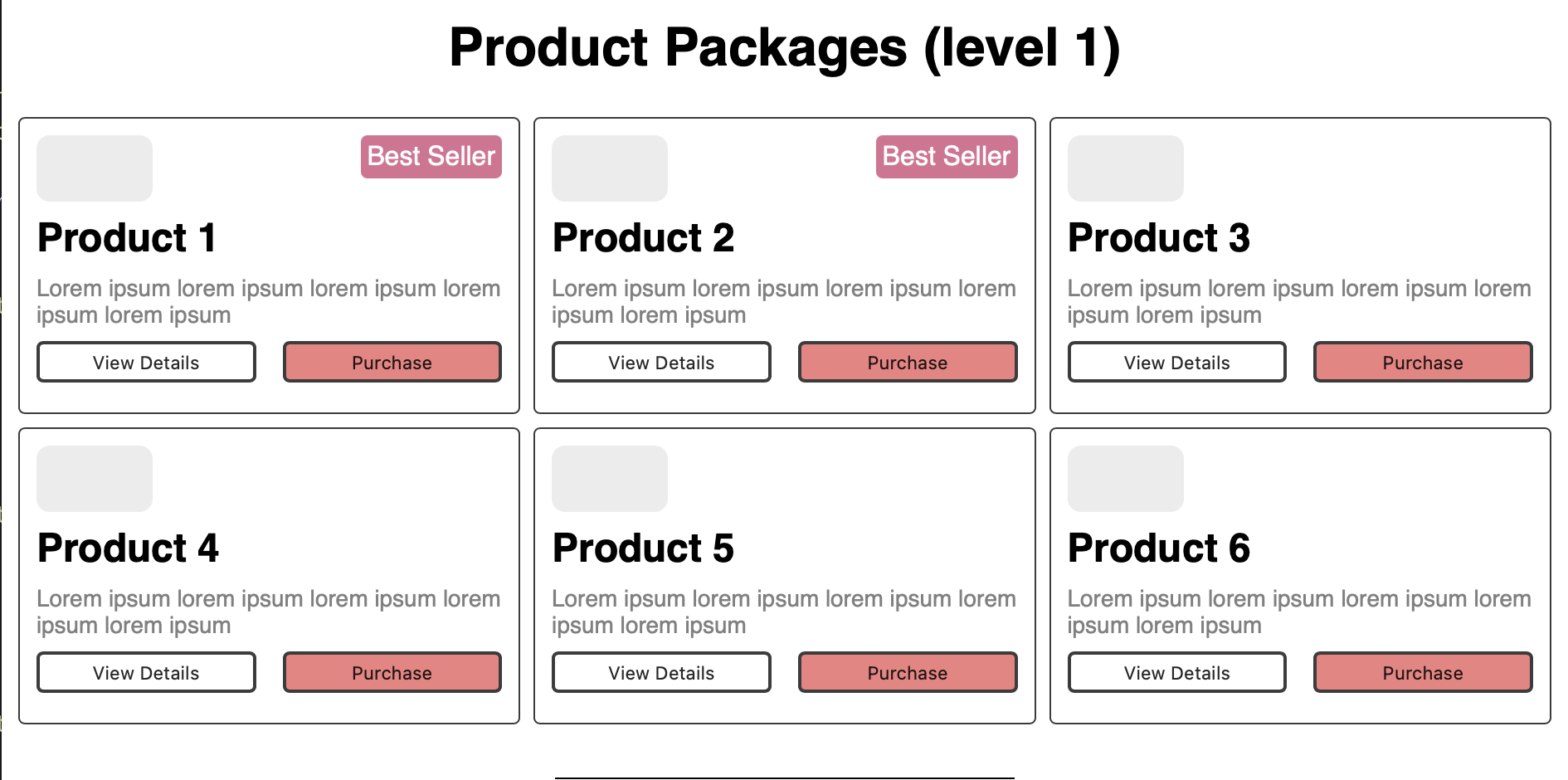
Task: Purchase Product 1
Action: 392,363
